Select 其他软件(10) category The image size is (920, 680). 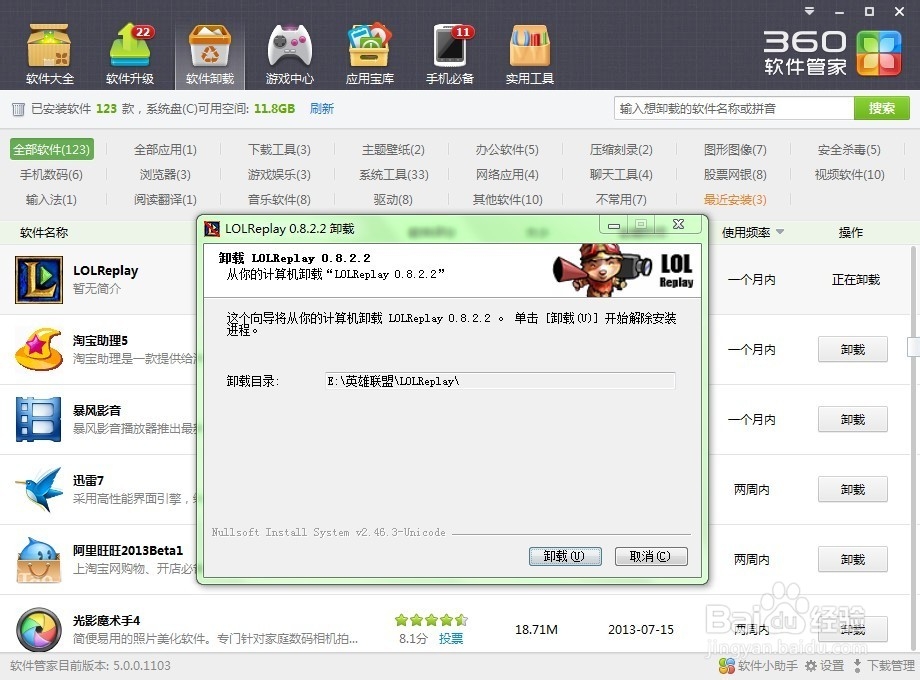click(x=508, y=200)
